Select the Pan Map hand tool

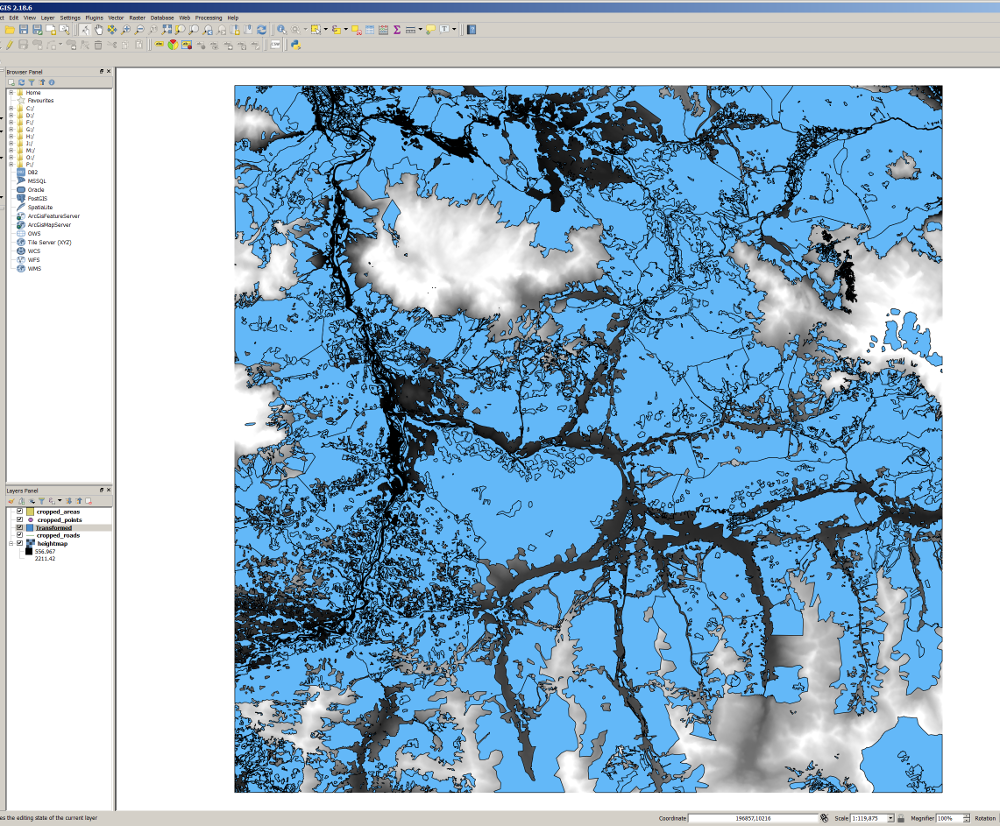pyautogui.click(x=98, y=30)
